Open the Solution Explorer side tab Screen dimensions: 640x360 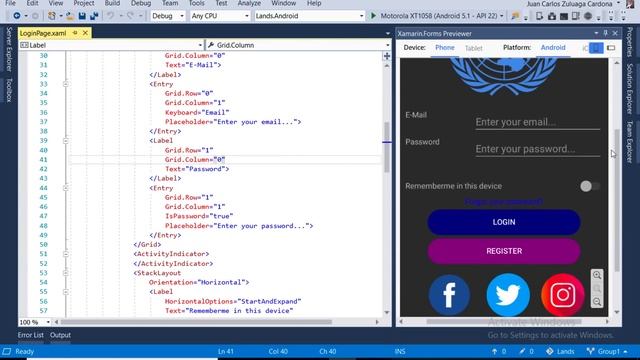[x=630, y=89]
